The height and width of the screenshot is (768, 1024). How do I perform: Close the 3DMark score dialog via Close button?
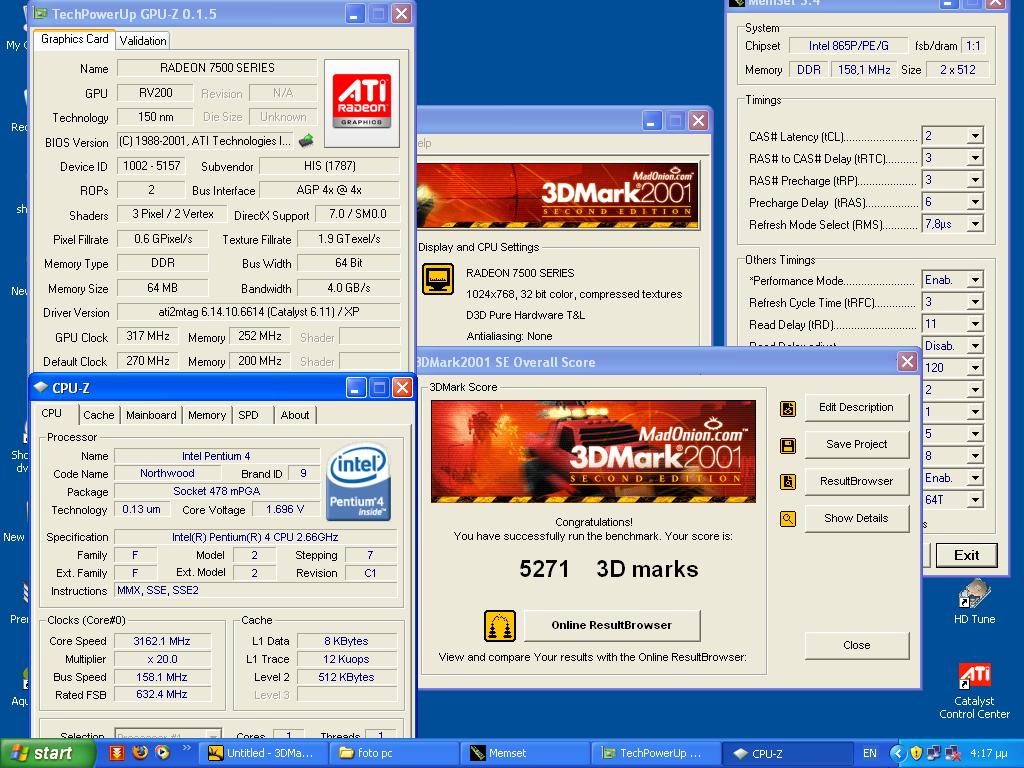tap(856, 645)
